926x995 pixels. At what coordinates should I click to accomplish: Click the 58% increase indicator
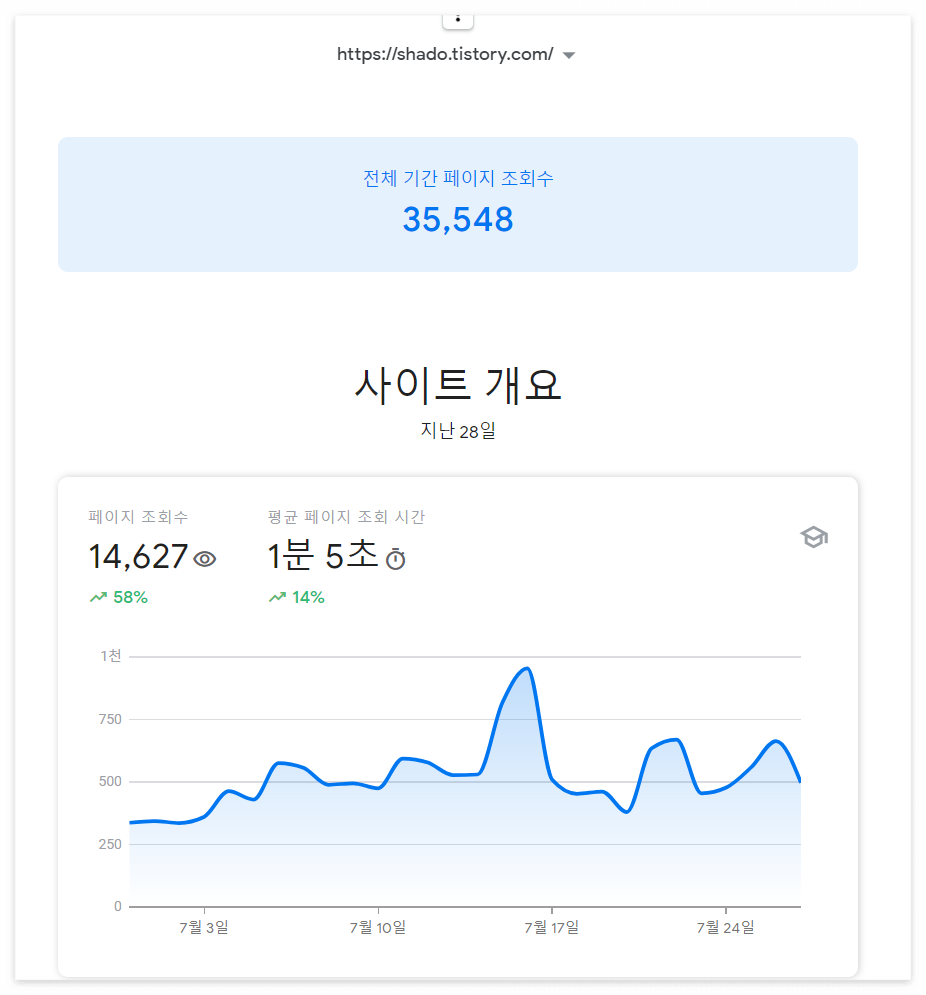click(130, 597)
